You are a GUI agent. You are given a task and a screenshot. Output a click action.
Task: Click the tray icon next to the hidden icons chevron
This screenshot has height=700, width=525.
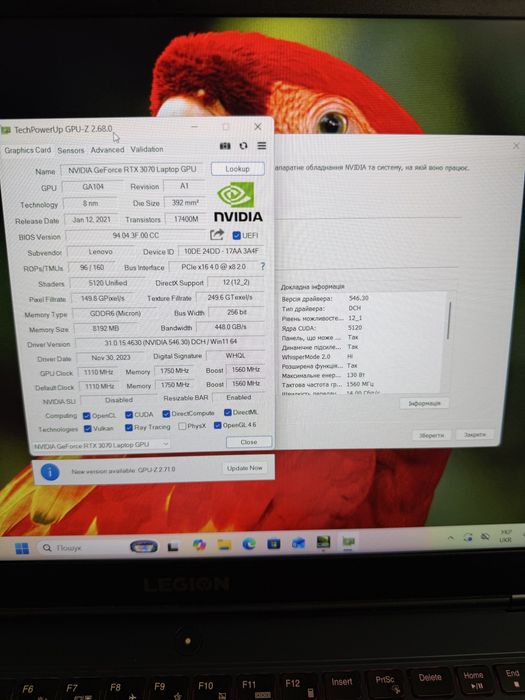pyautogui.click(x=468, y=537)
